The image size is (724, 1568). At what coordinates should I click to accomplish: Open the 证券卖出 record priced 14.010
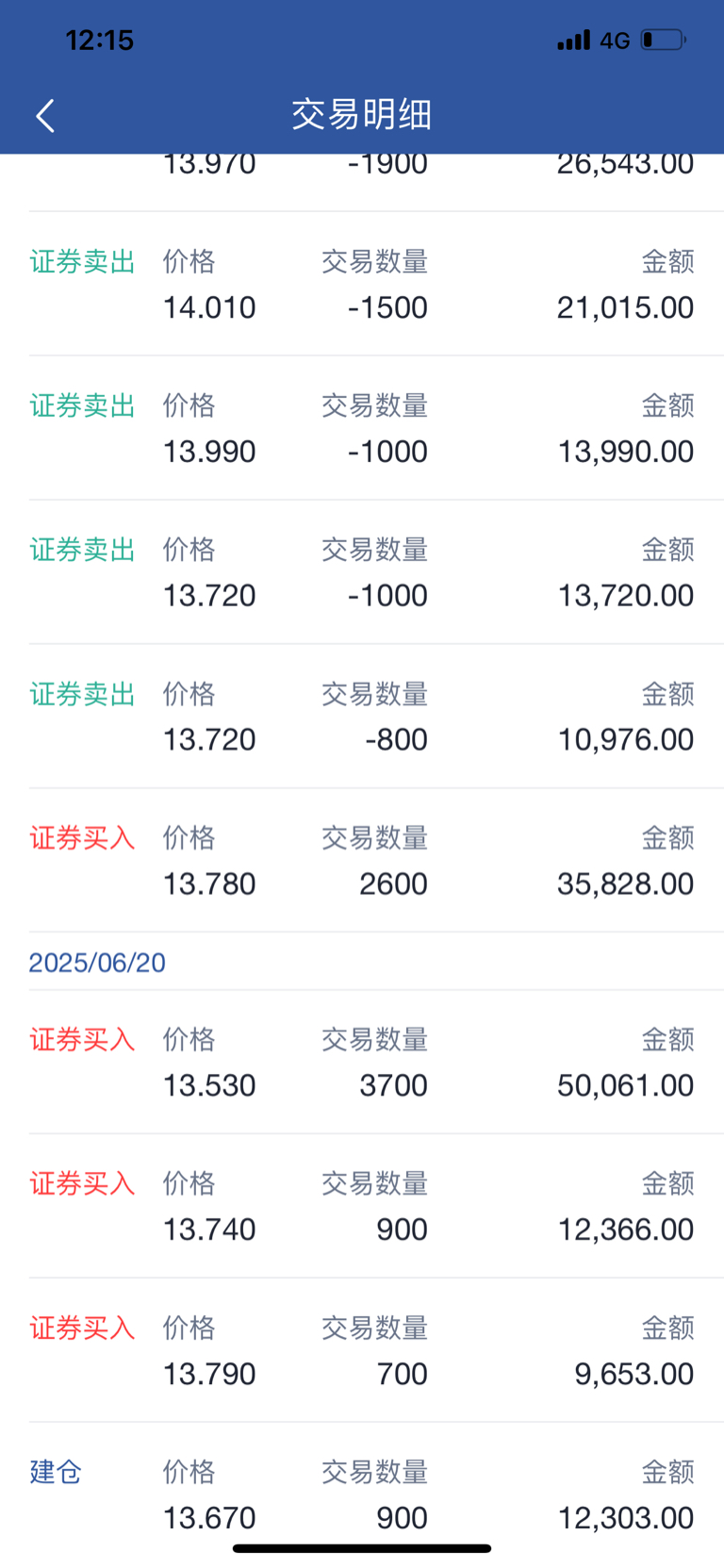coord(362,284)
